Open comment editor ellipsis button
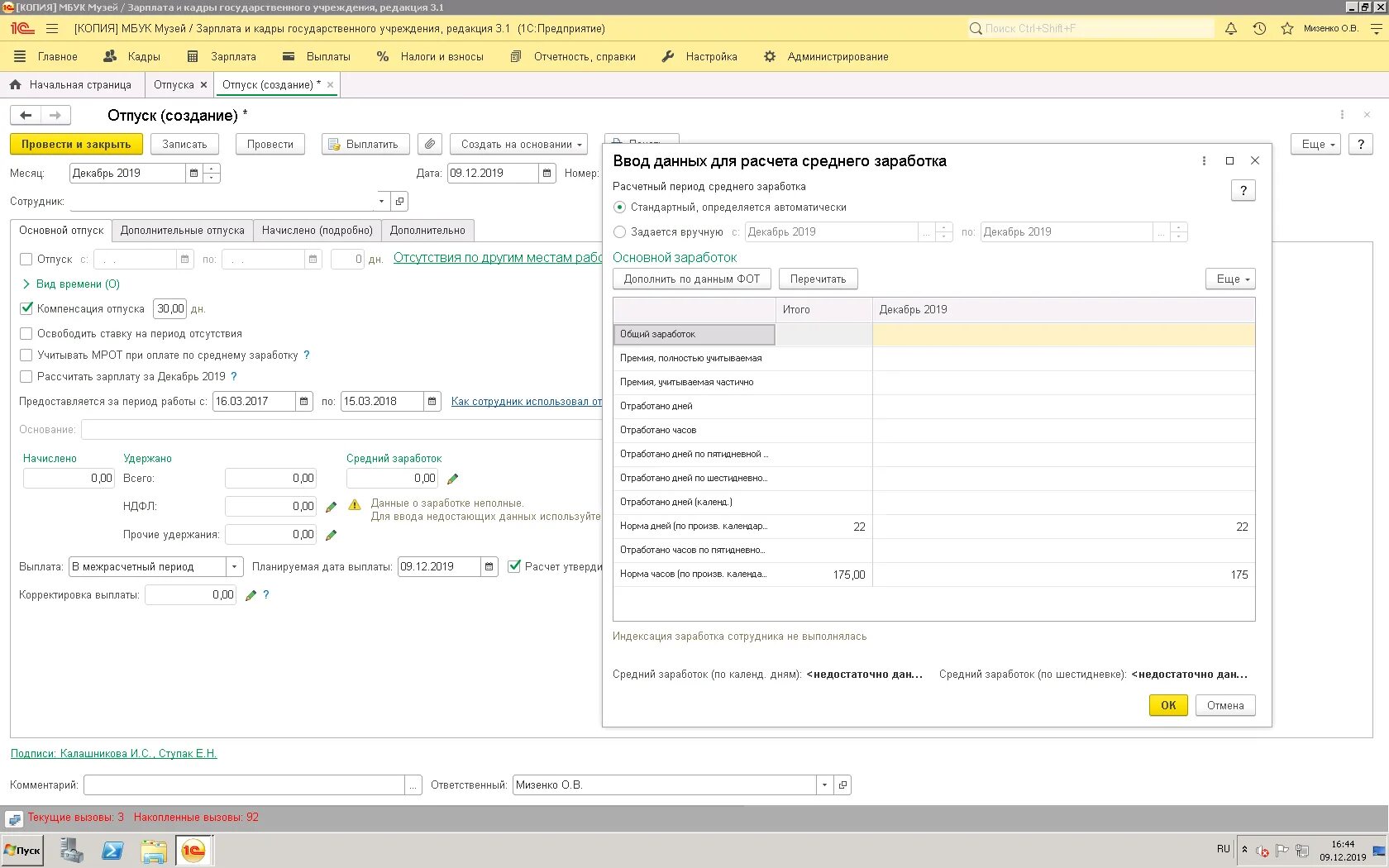The height and width of the screenshot is (868, 1389). click(x=413, y=785)
